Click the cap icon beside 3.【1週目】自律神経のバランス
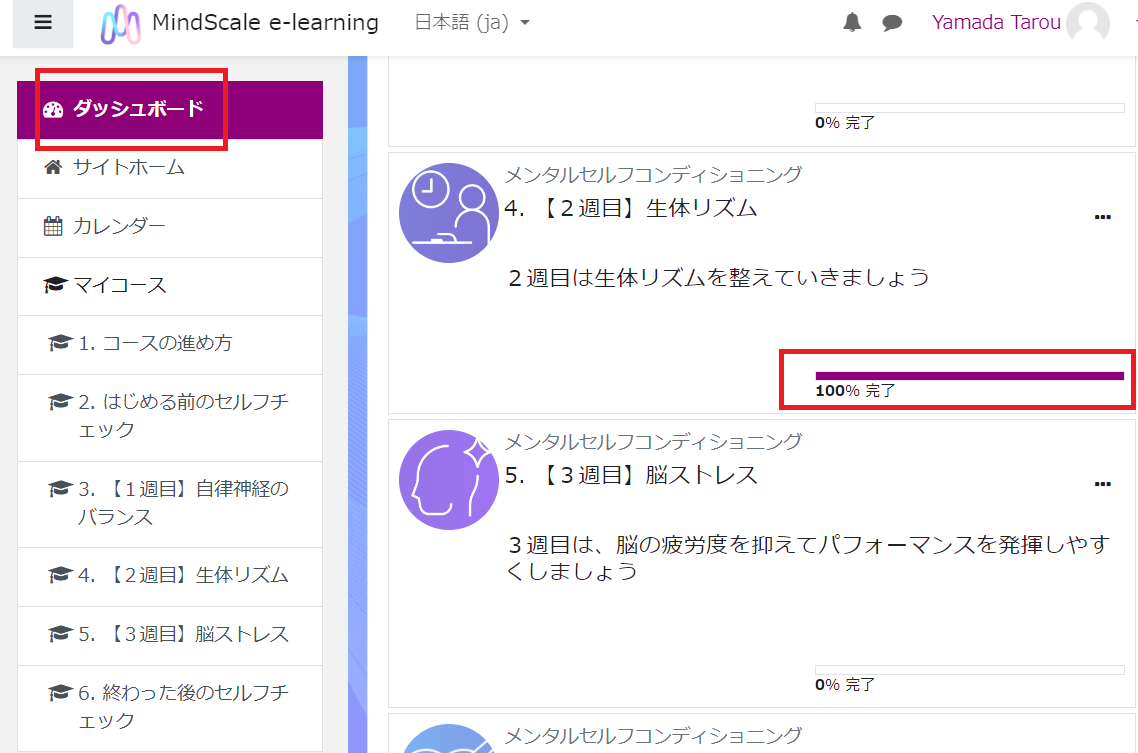1138x753 pixels. 60,488
